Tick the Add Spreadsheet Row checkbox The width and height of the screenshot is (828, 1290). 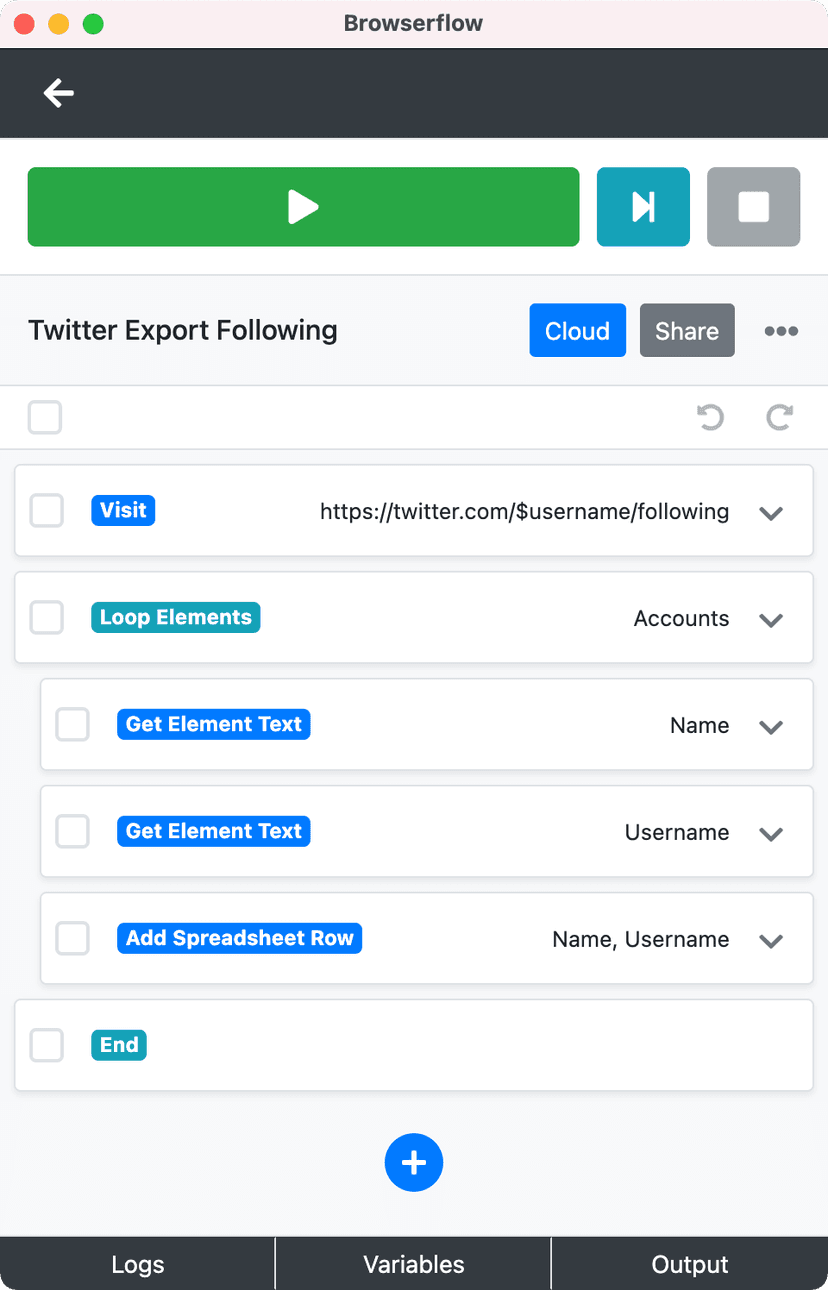click(73, 939)
